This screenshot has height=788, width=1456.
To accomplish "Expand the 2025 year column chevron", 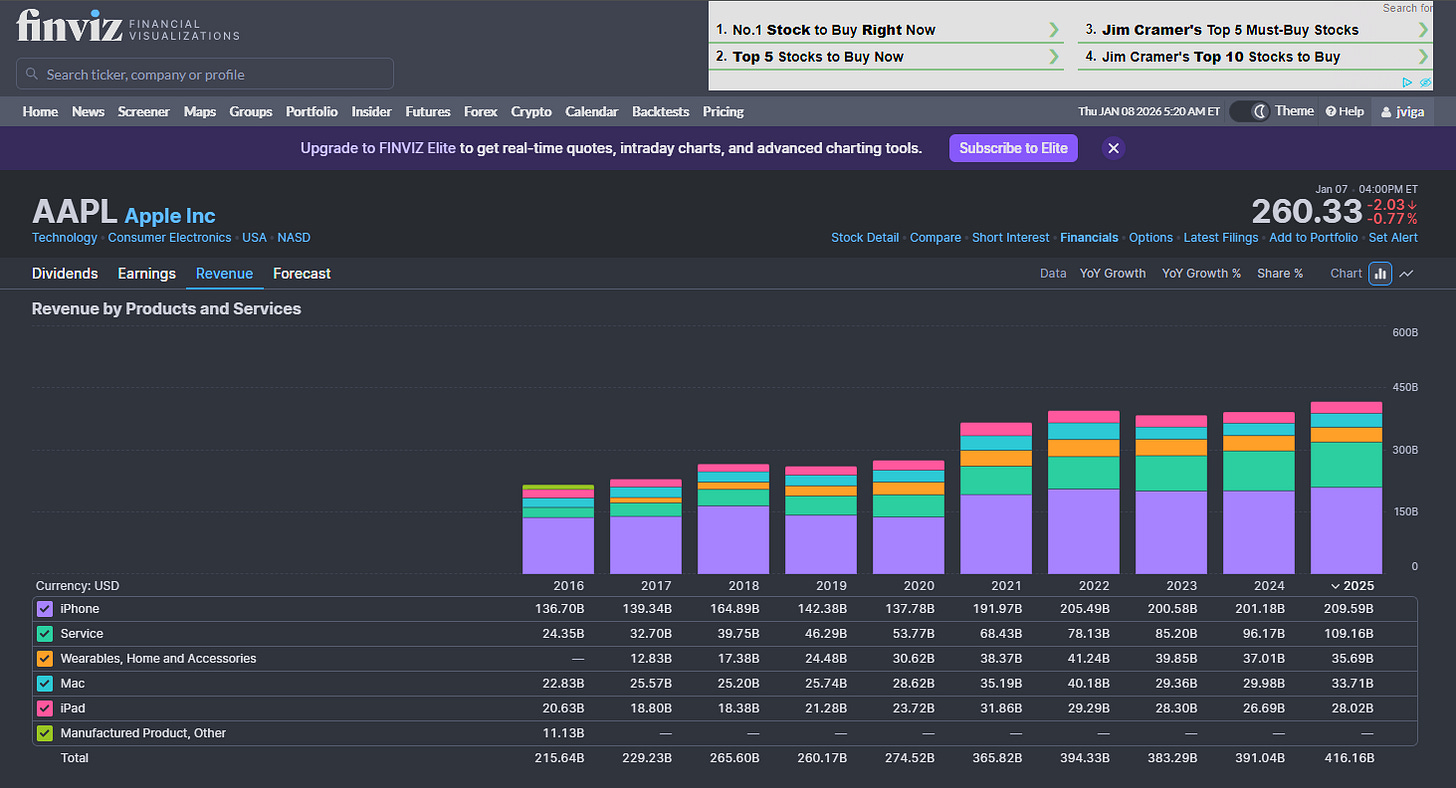I will 1335,586.
